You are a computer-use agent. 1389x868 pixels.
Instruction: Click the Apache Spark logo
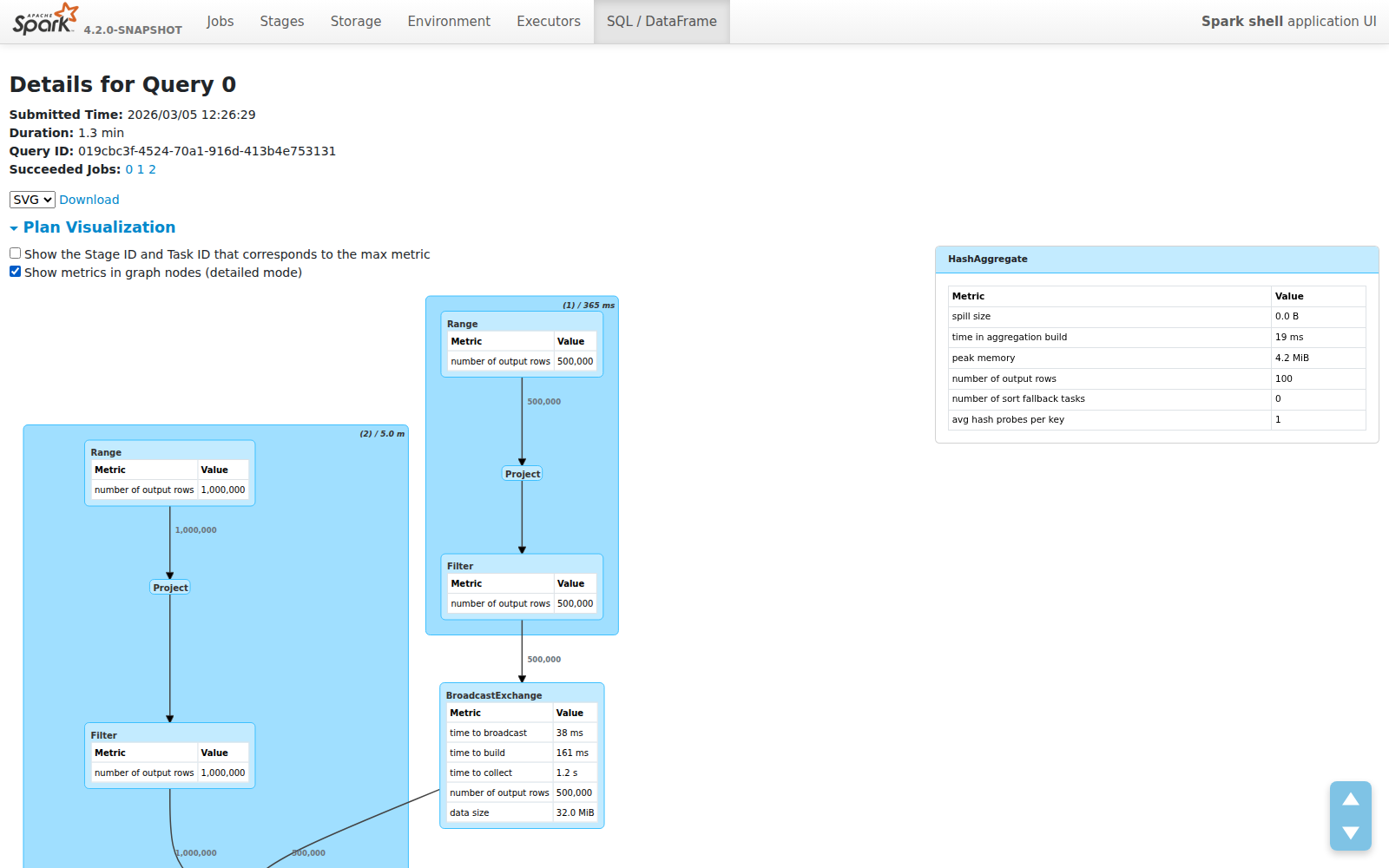(x=45, y=19)
